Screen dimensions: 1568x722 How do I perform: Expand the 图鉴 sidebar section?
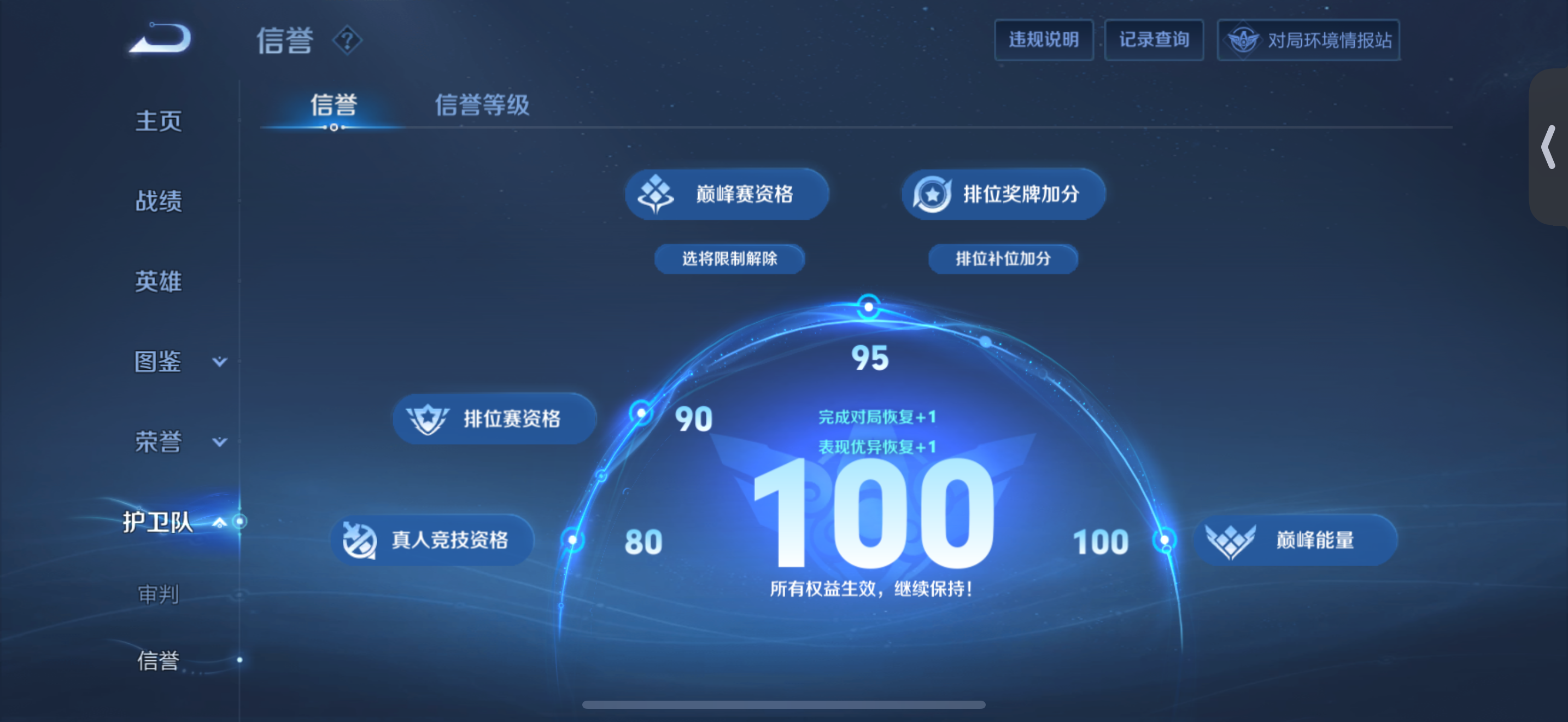pyautogui.click(x=220, y=362)
